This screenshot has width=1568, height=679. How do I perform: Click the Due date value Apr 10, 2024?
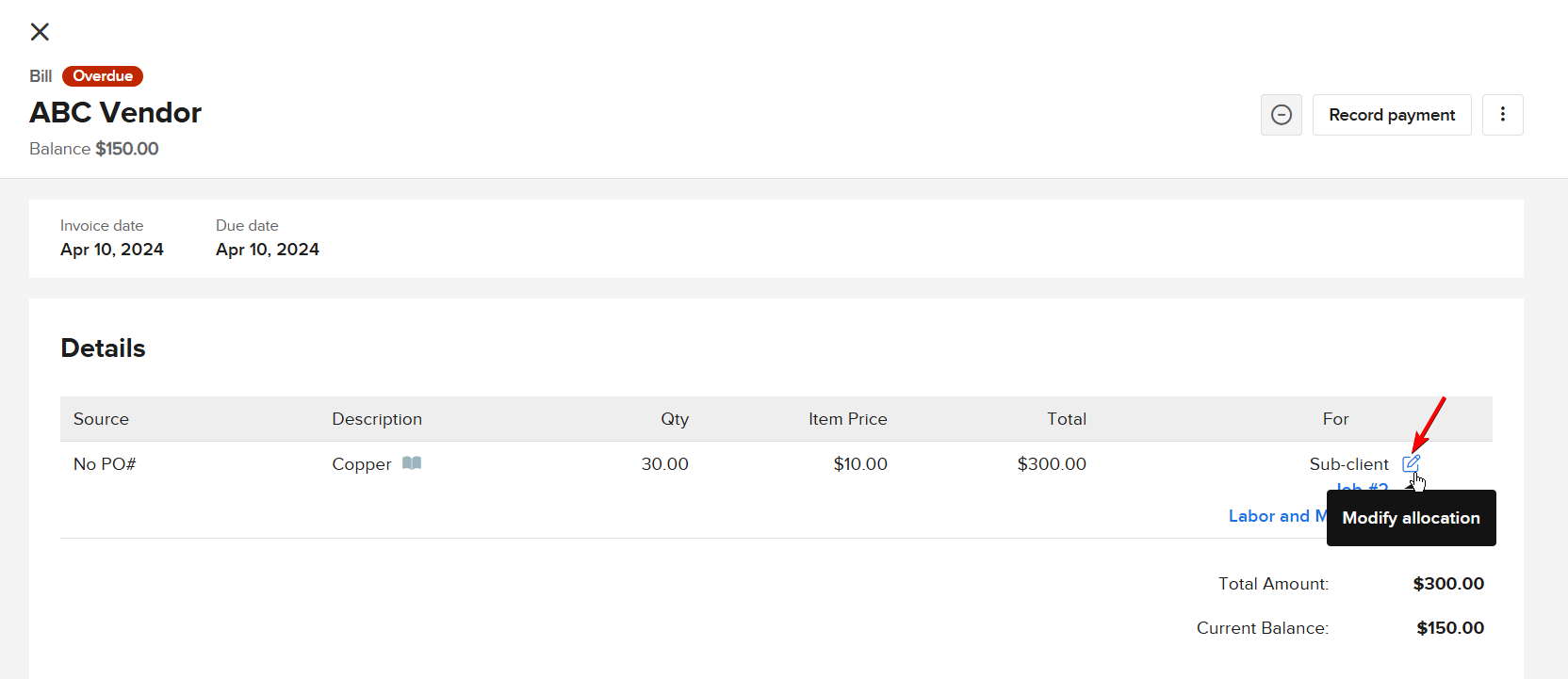[268, 250]
